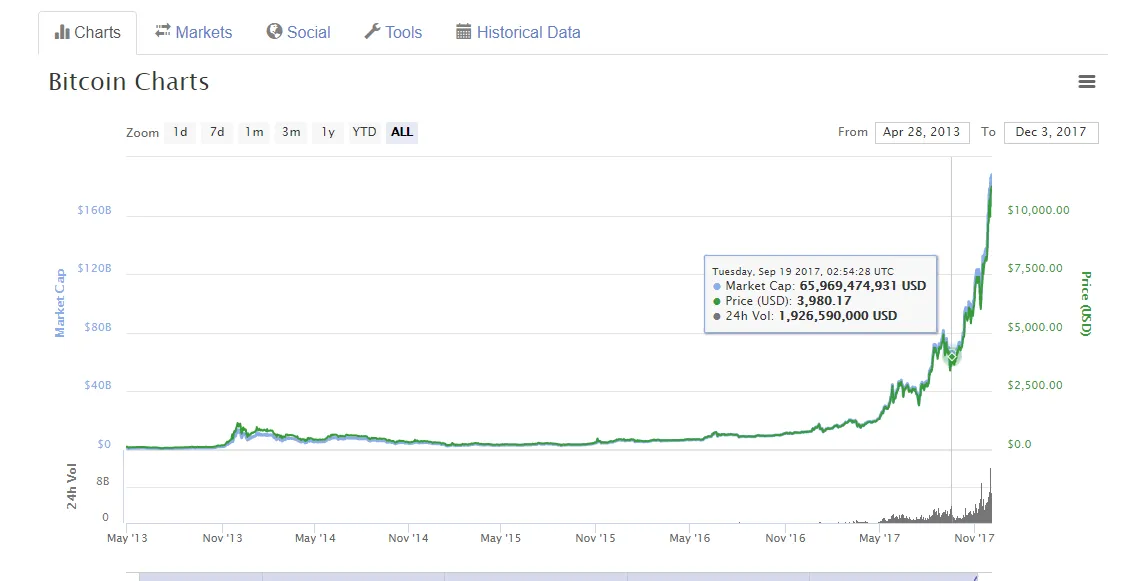The image size is (1147, 581).
Task: Edit the To date field Dec 3, 2017
Action: (x=1051, y=132)
